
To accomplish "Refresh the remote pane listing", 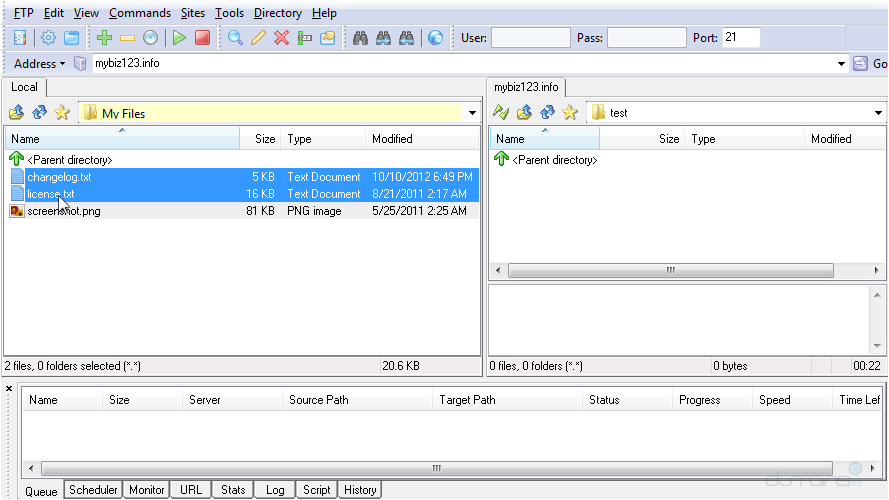I will 547,112.
